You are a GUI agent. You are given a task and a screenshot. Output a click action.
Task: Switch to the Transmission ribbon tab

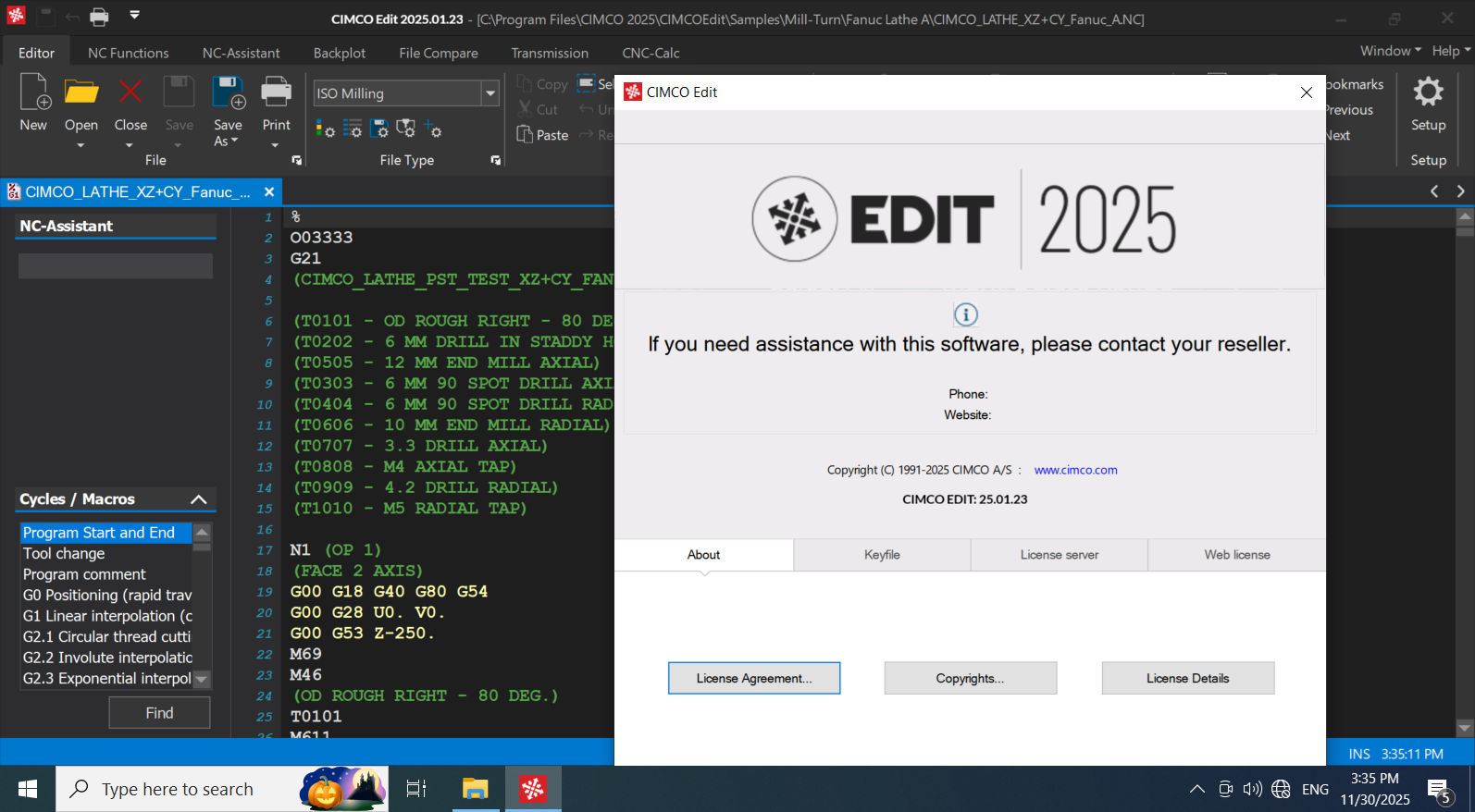point(550,53)
